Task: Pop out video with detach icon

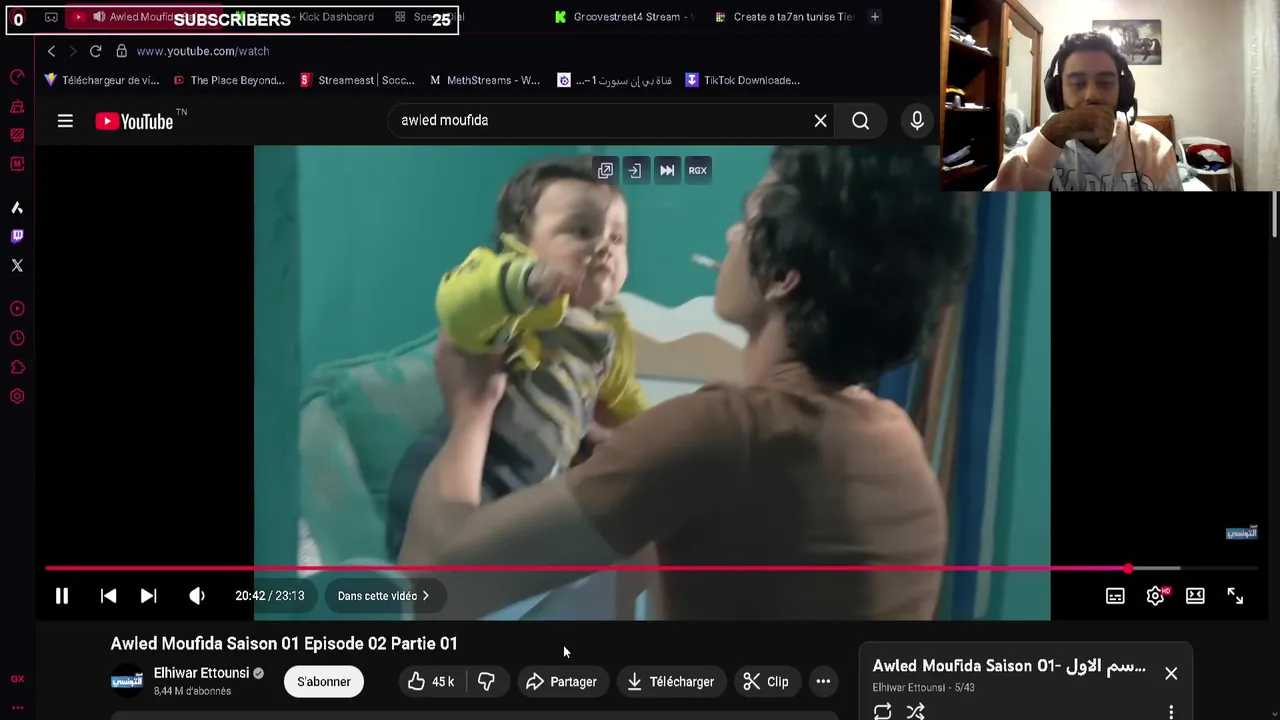Action: point(605,170)
